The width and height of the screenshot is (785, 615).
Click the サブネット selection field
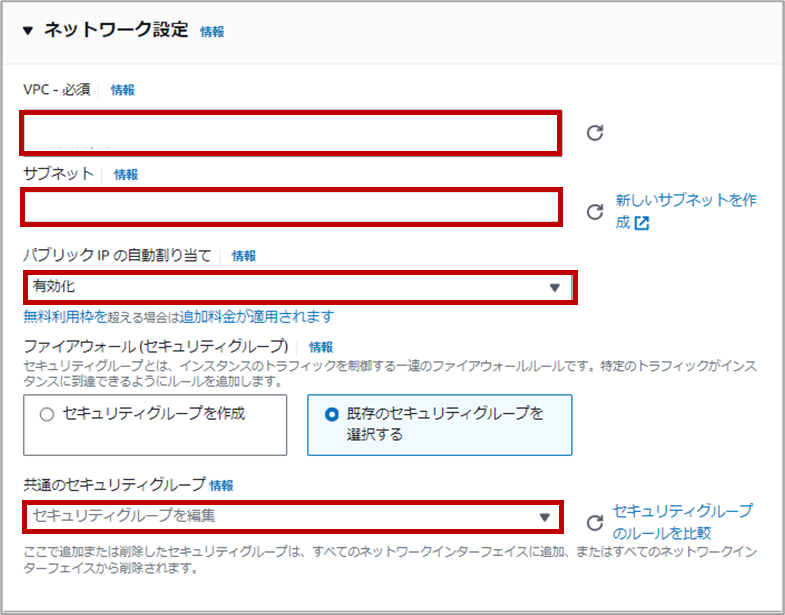coord(291,207)
